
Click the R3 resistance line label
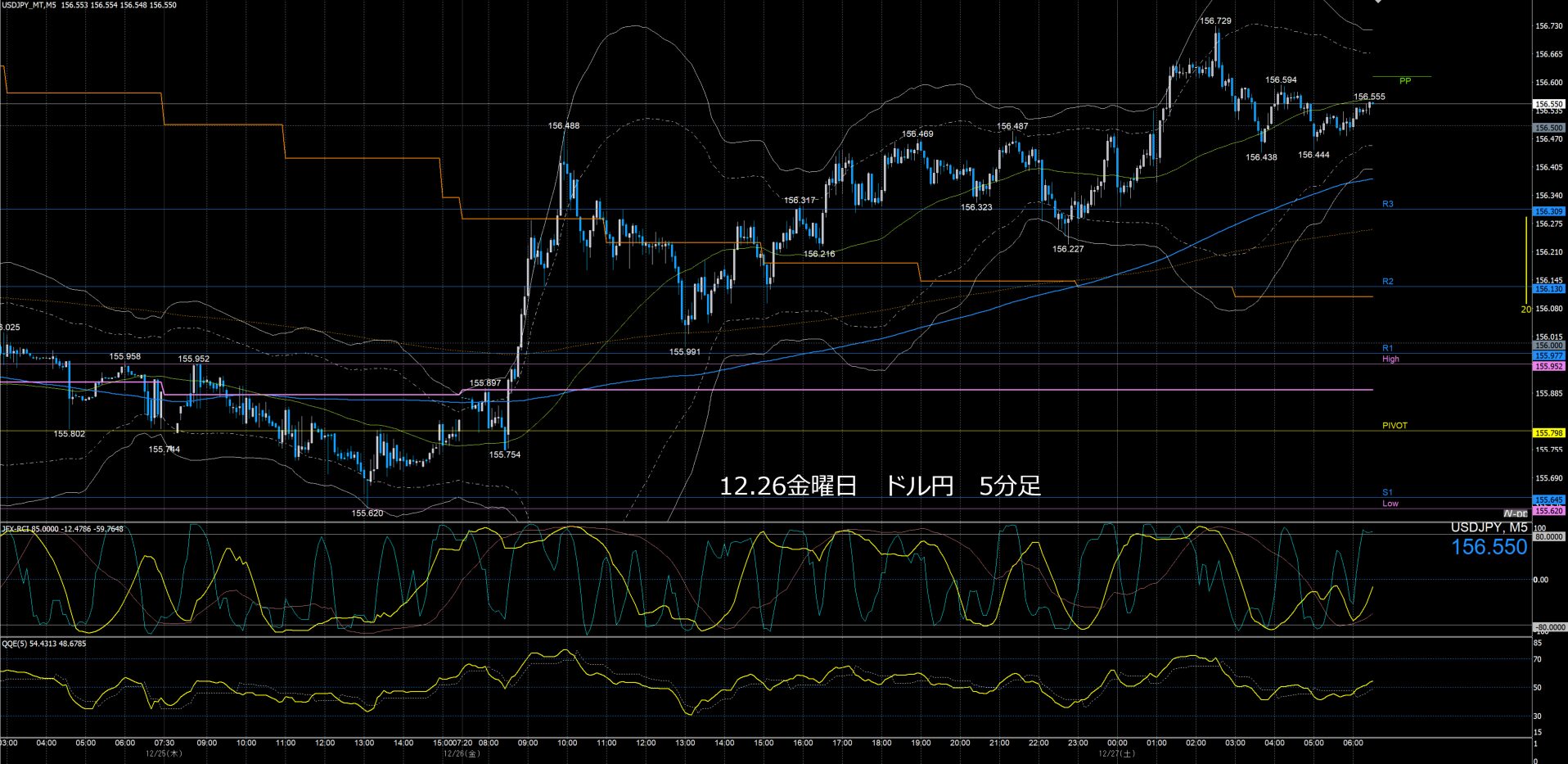tap(1387, 204)
